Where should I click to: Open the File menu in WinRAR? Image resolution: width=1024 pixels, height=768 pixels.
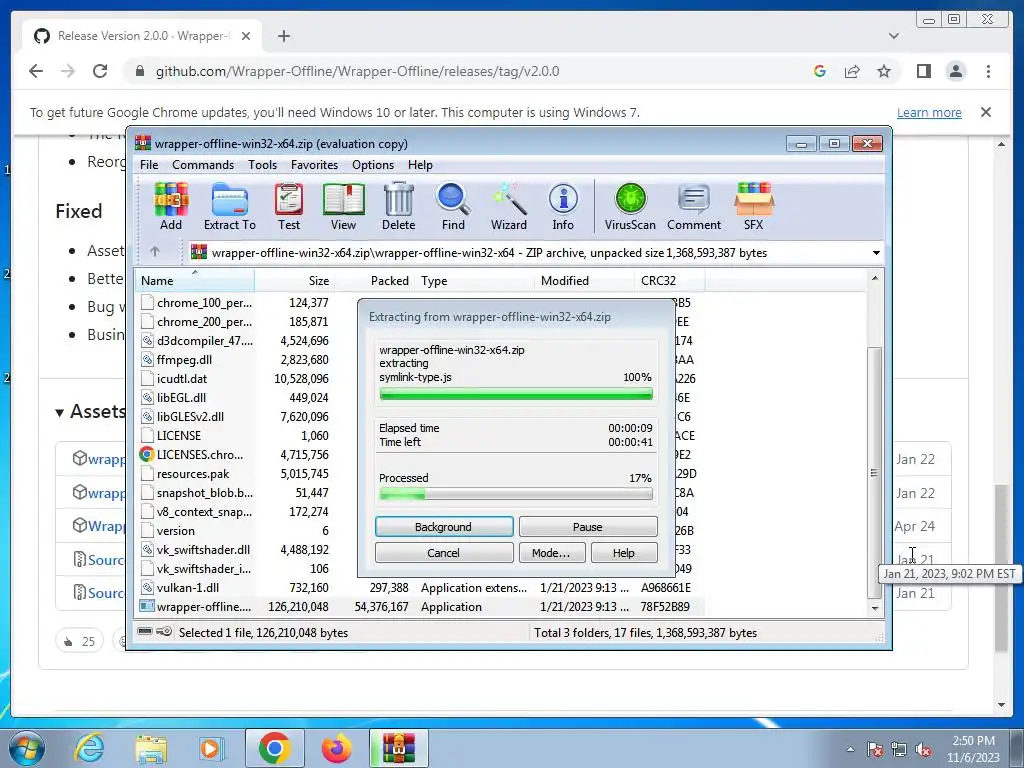tap(149, 165)
